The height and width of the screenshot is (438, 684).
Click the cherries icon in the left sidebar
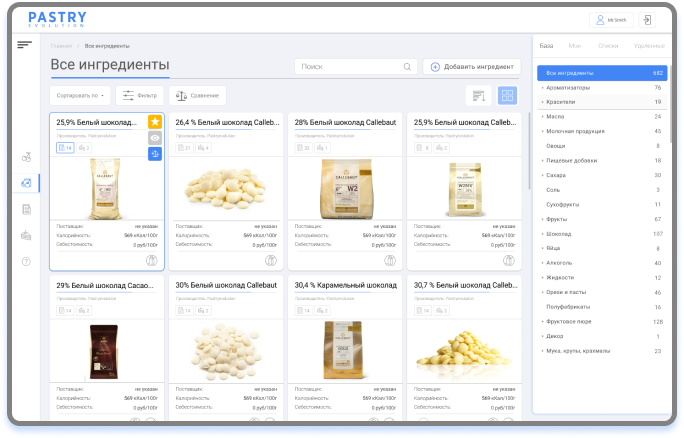(26, 157)
